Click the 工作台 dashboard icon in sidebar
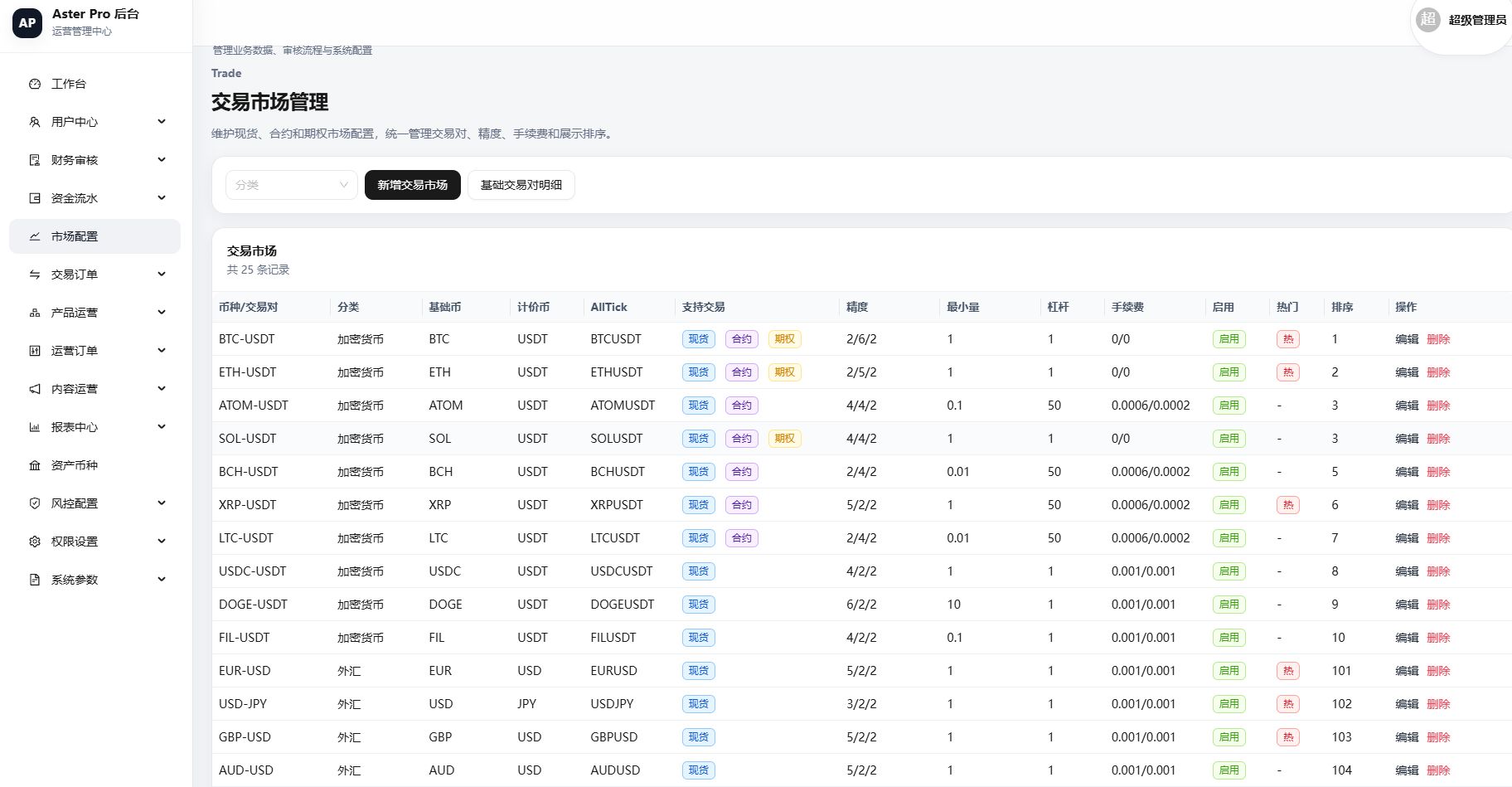Image resolution: width=1512 pixels, height=787 pixels. click(35, 84)
